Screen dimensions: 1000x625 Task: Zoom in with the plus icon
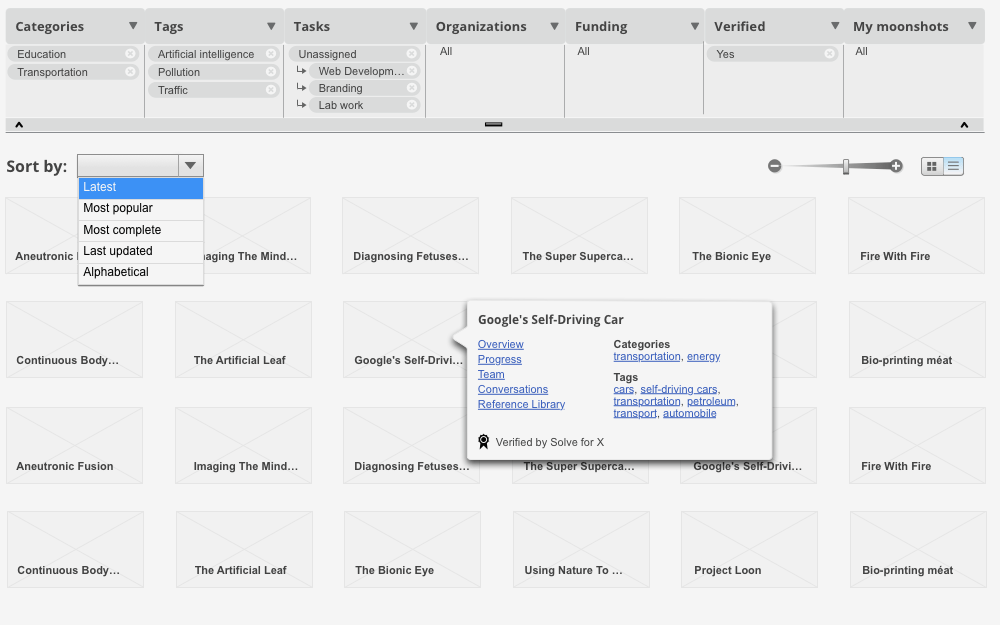(895, 166)
